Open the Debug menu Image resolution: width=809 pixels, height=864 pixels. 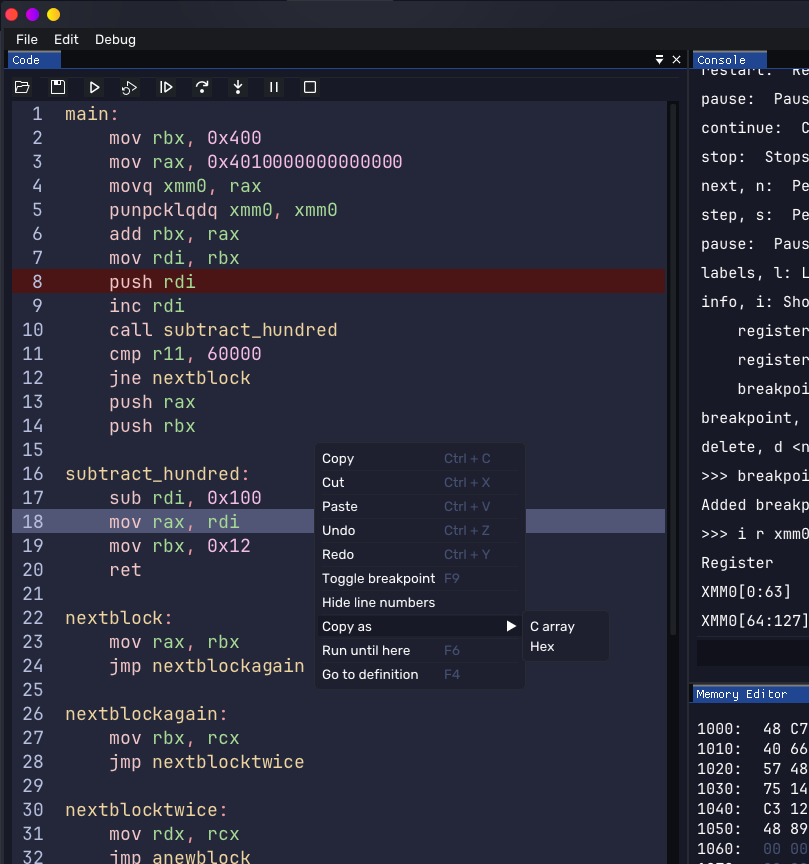115,40
